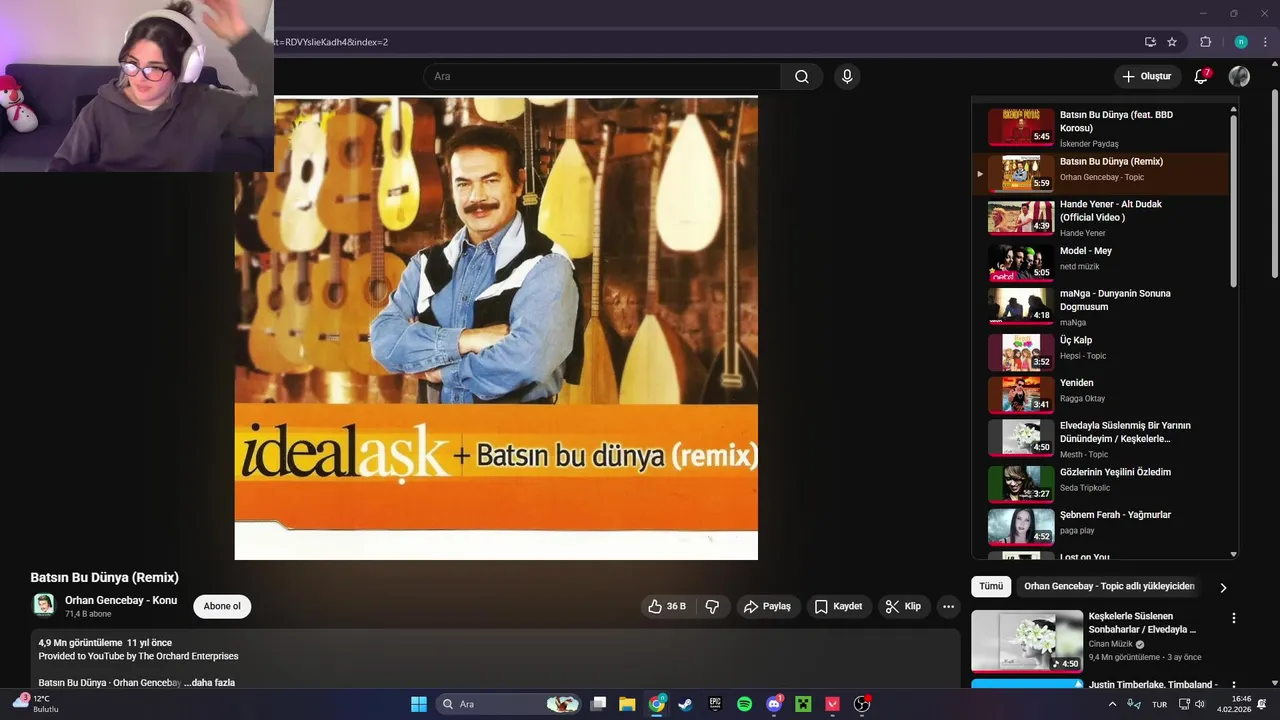Launch Minecraft from the taskbar
This screenshot has width=1280, height=720.
pos(802,704)
